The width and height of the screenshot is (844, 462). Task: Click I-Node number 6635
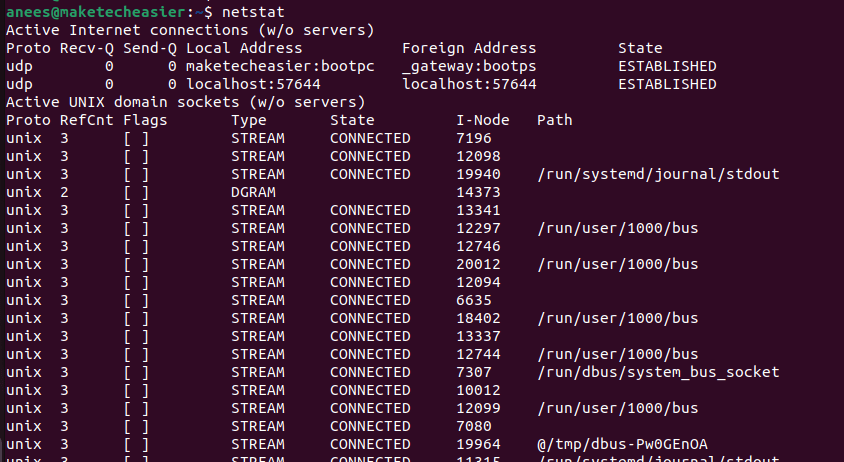click(473, 300)
